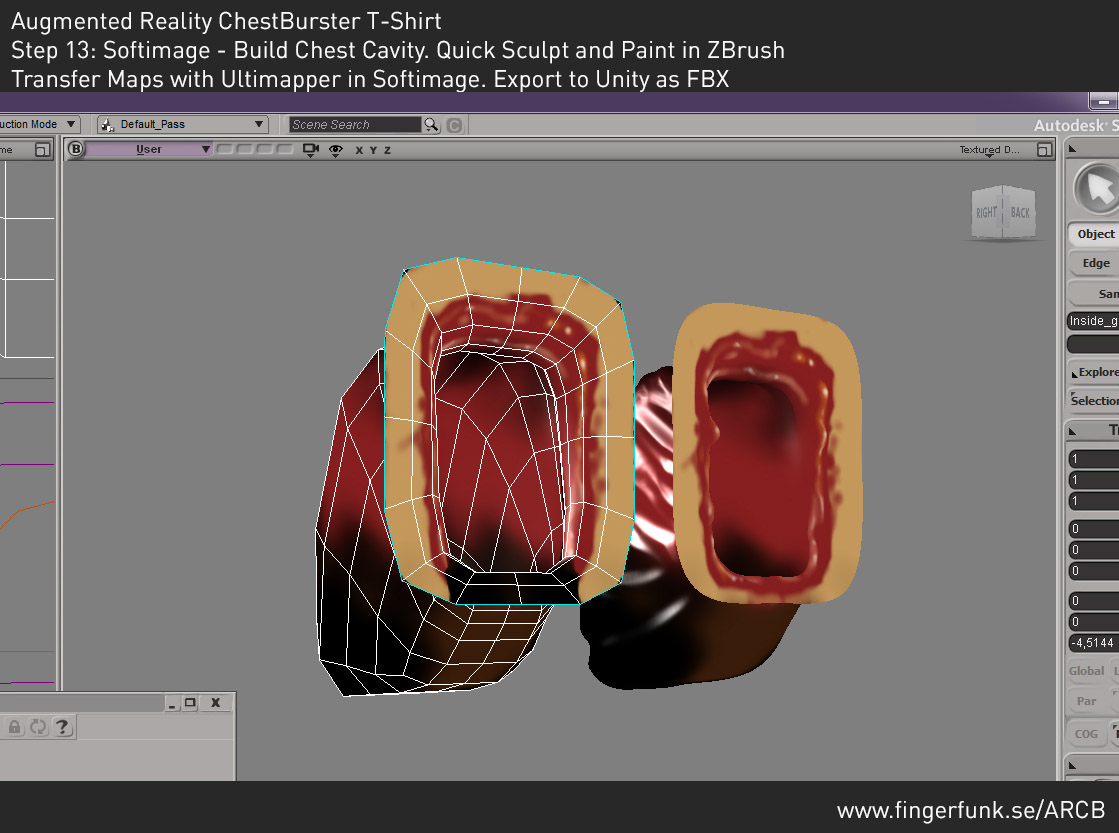Maximize the left-side viewport pane

click(x=43, y=150)
